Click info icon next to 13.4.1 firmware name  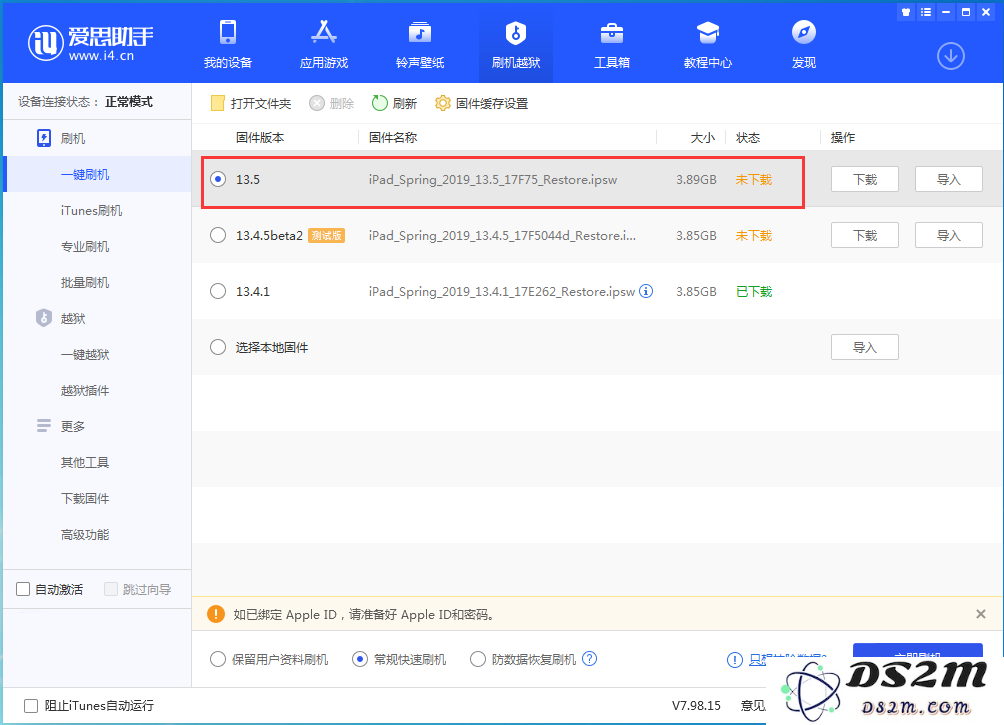click(647, 291)
